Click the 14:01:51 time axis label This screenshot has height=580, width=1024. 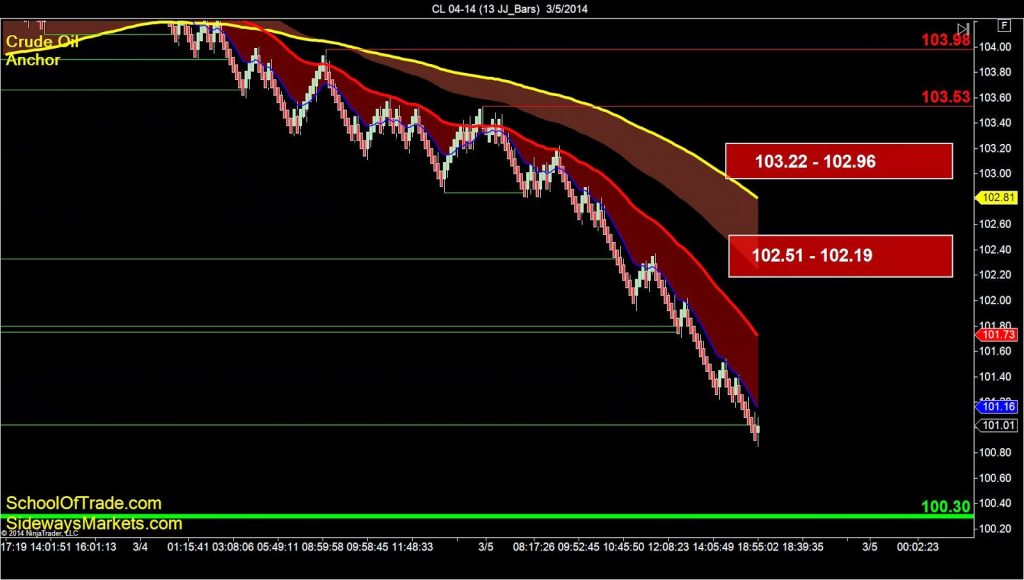(x=49, y=546)
